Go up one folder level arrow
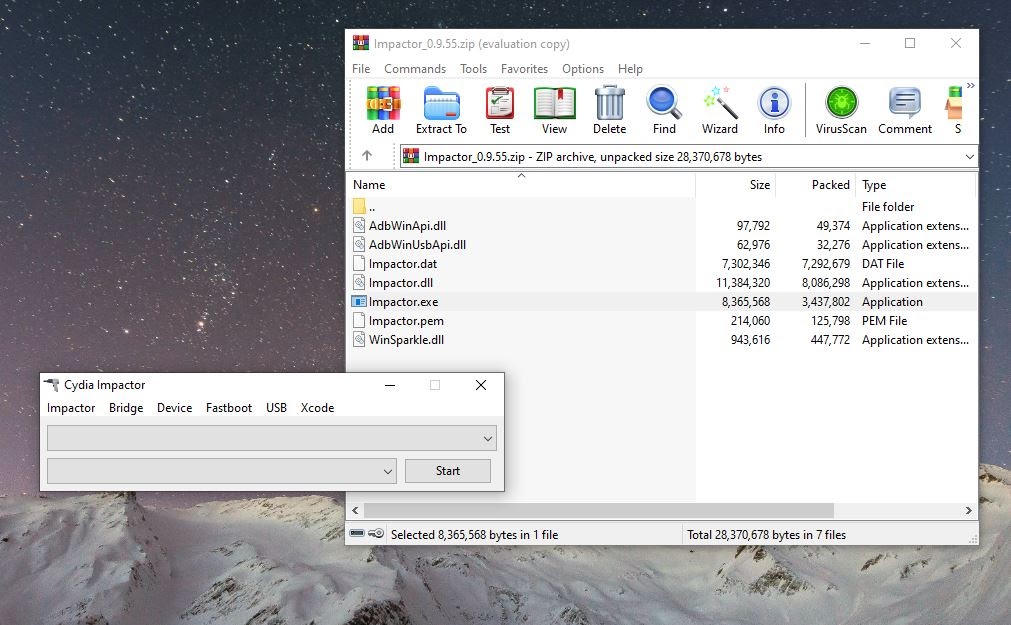Screen dimensions: 1011x625 [x=367, y=155]
